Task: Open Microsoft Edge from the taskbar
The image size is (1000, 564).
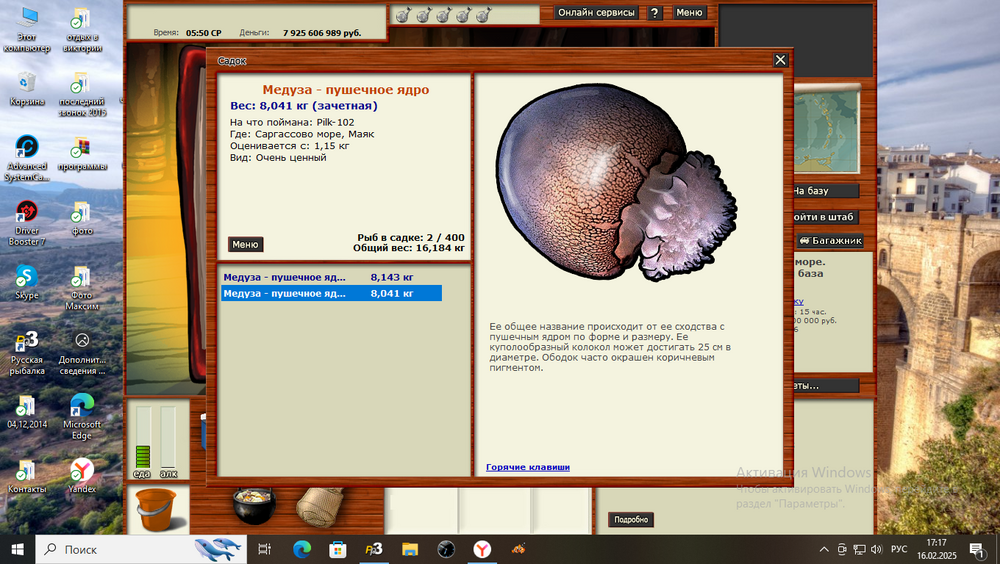Action: (x=302, y=549)
